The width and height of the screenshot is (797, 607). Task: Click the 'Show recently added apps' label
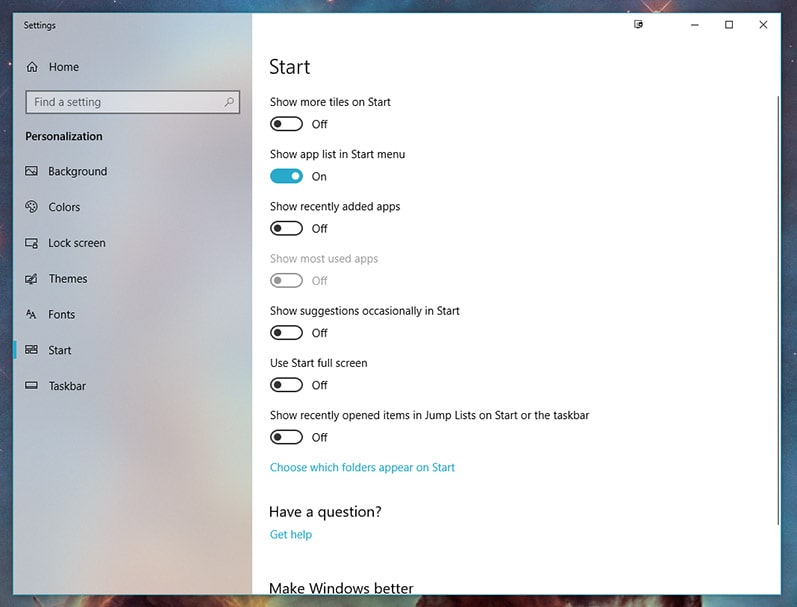click(335, 206)
